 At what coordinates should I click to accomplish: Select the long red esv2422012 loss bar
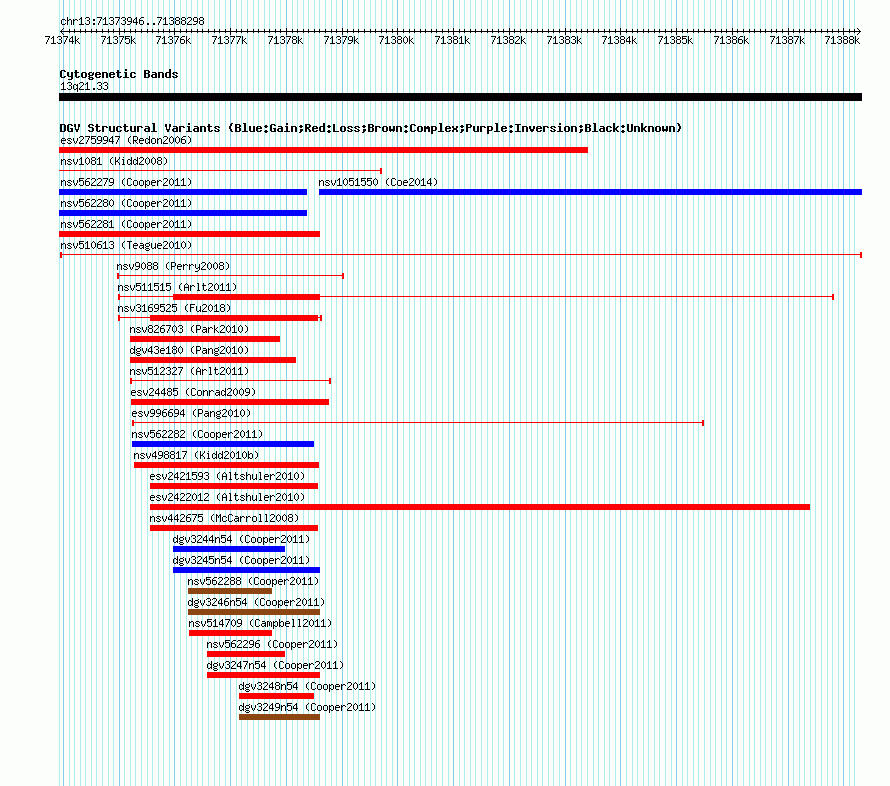(480, 507)
